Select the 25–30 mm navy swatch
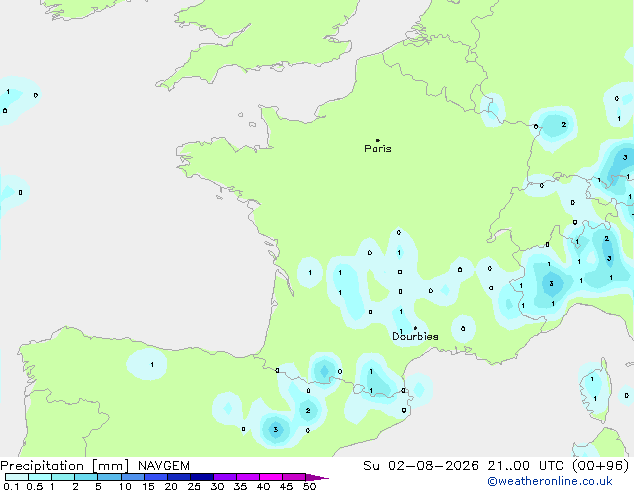The image size is (634, 490). (202, 477)
